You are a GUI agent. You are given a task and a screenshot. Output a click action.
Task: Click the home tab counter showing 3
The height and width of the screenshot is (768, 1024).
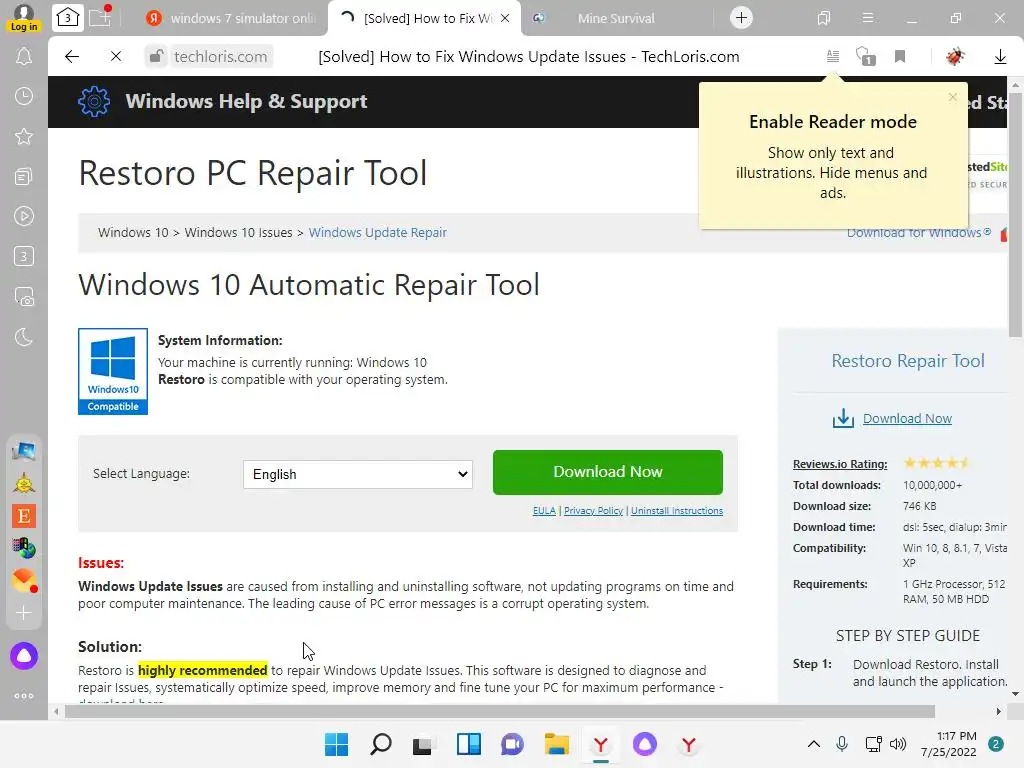pos(68,18)
